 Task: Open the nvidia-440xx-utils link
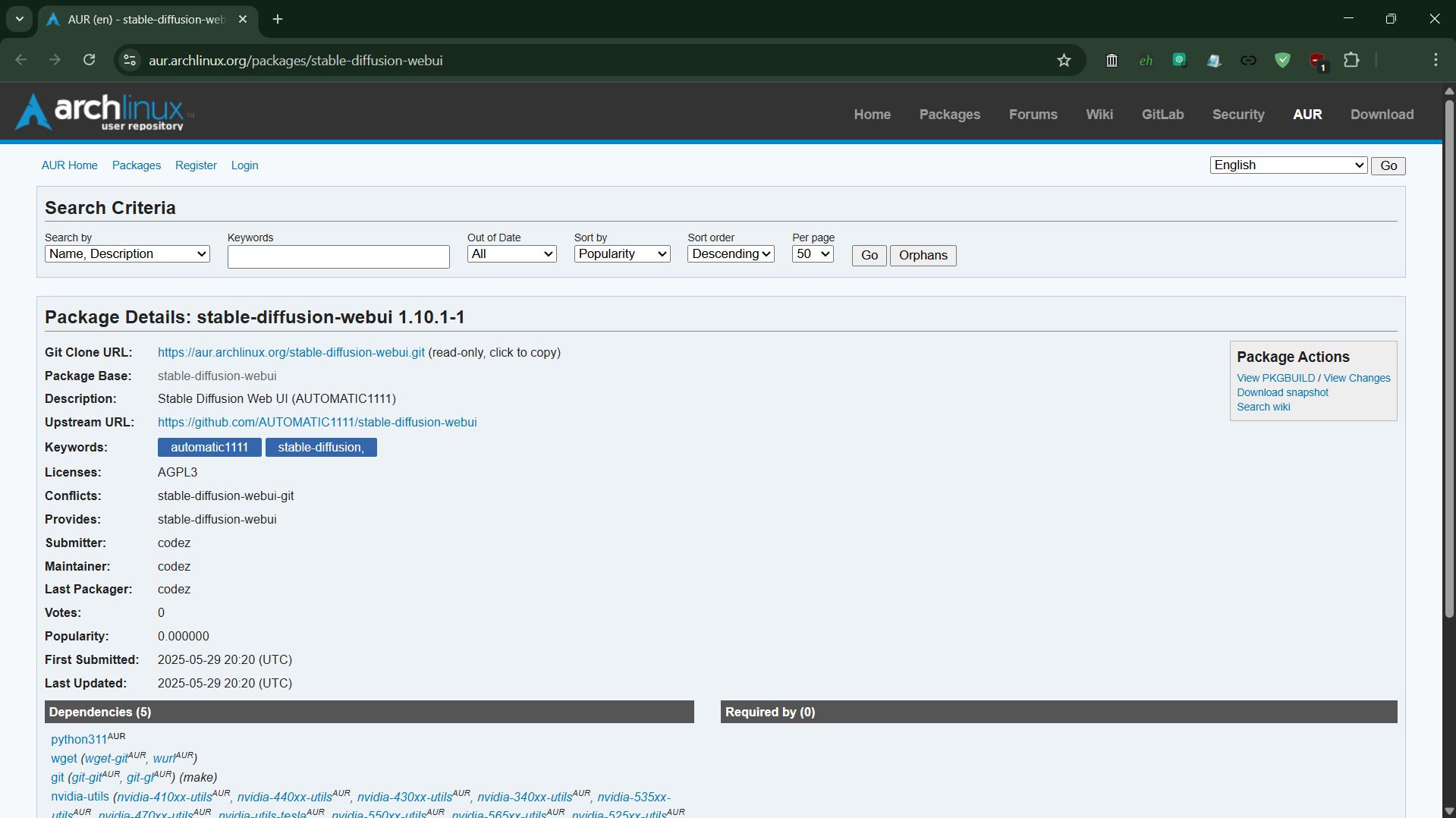(x=285, y=797)
